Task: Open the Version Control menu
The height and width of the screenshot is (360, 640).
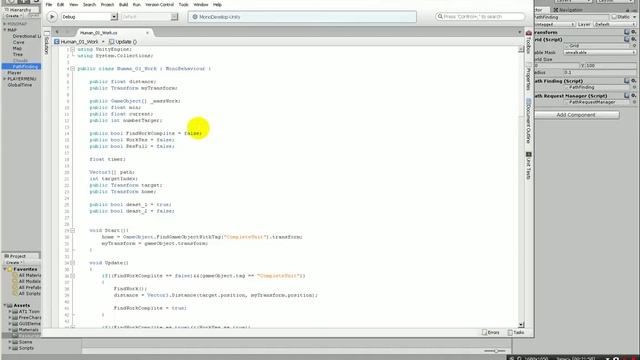Action: tap(160, 4)
